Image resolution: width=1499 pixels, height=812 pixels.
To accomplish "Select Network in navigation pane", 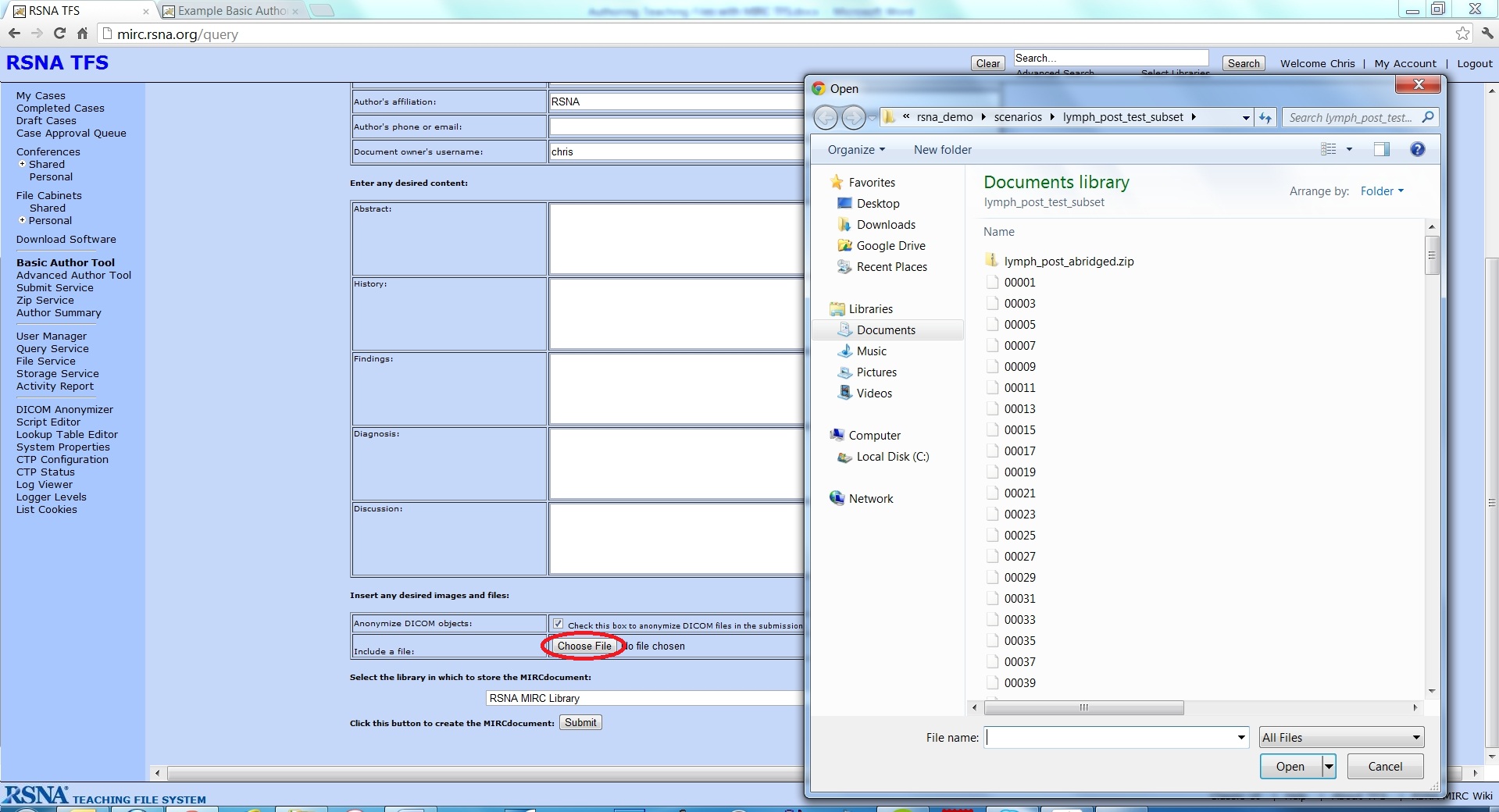I will (x=870, y=499).
